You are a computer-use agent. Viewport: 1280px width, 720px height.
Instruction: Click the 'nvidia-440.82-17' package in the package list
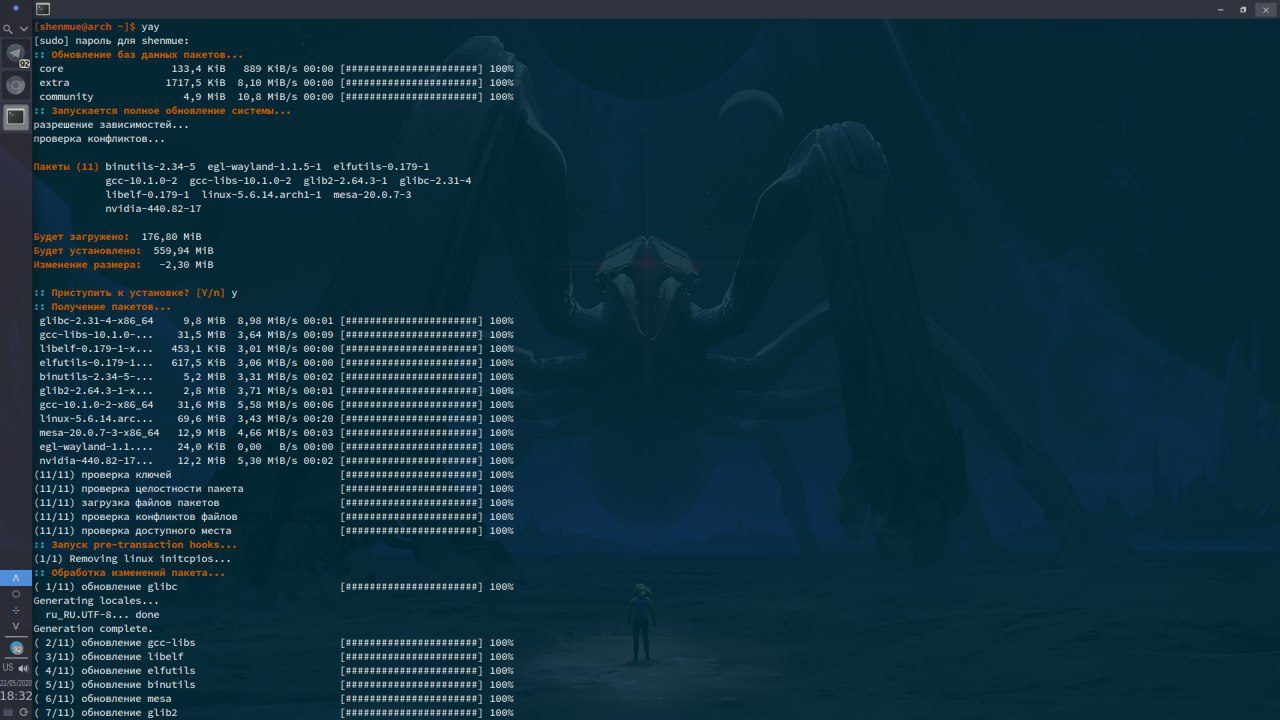click(x=153, y=209)
